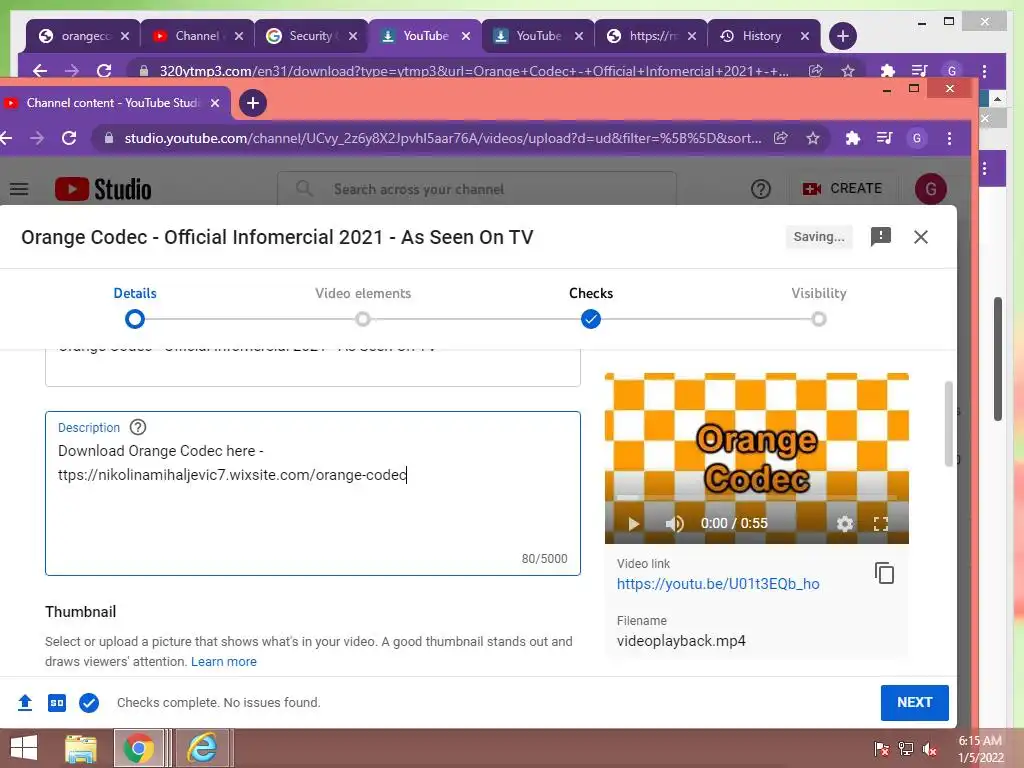Click the Chrome taskbar icon

pos(138,749)
